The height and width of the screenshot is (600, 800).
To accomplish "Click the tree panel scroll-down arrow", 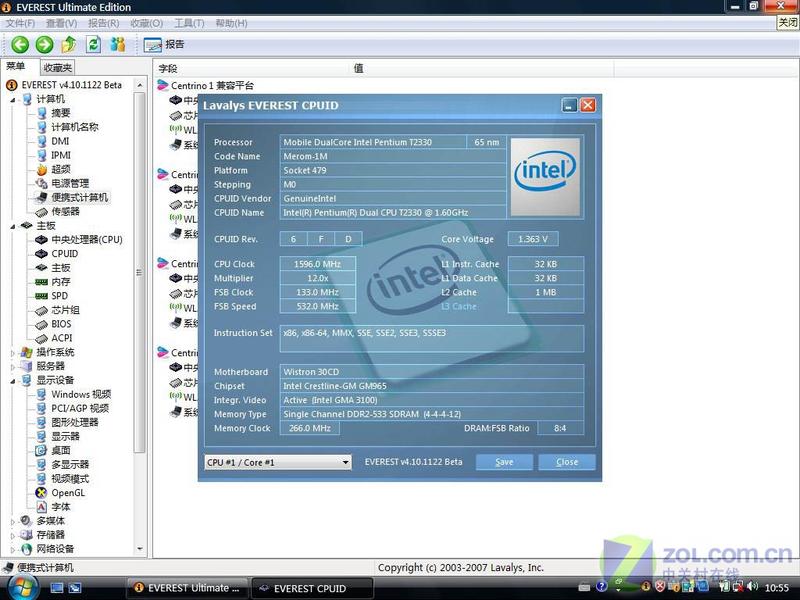I will point(140,549).
